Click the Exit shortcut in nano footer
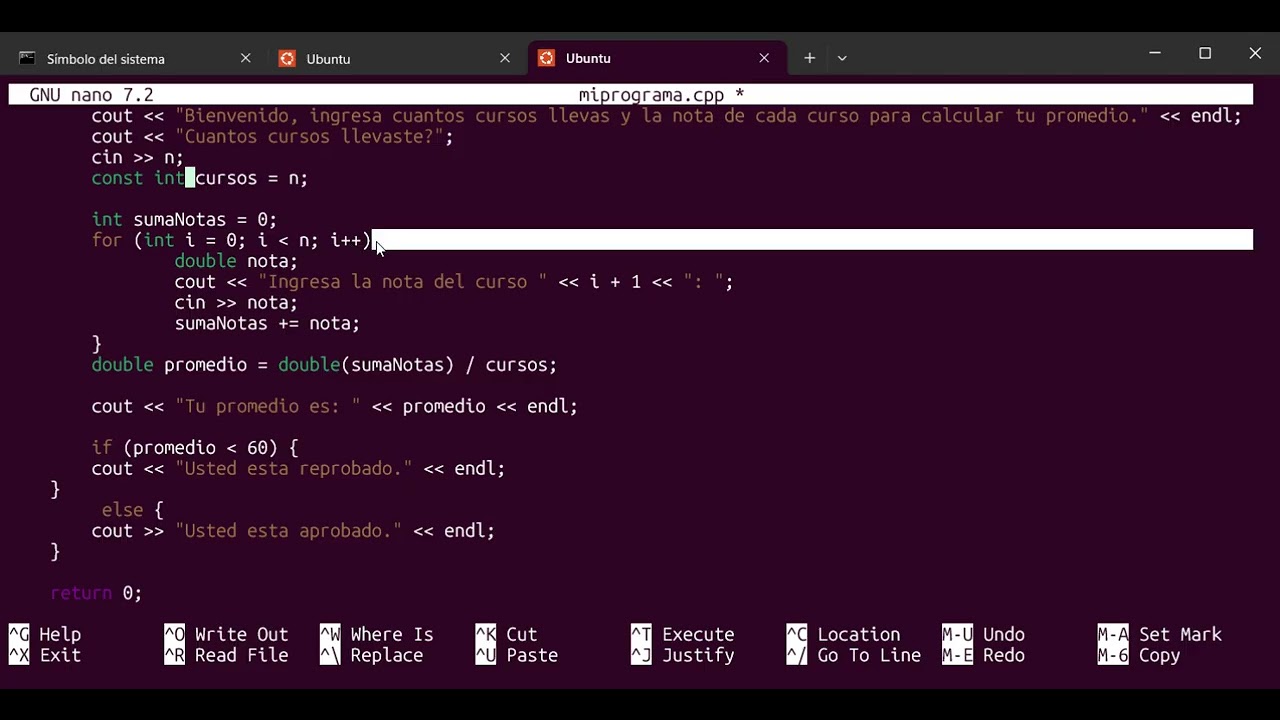Viewport: 1280px width, 720px height. pyautogui.click(x=45, y=655)
